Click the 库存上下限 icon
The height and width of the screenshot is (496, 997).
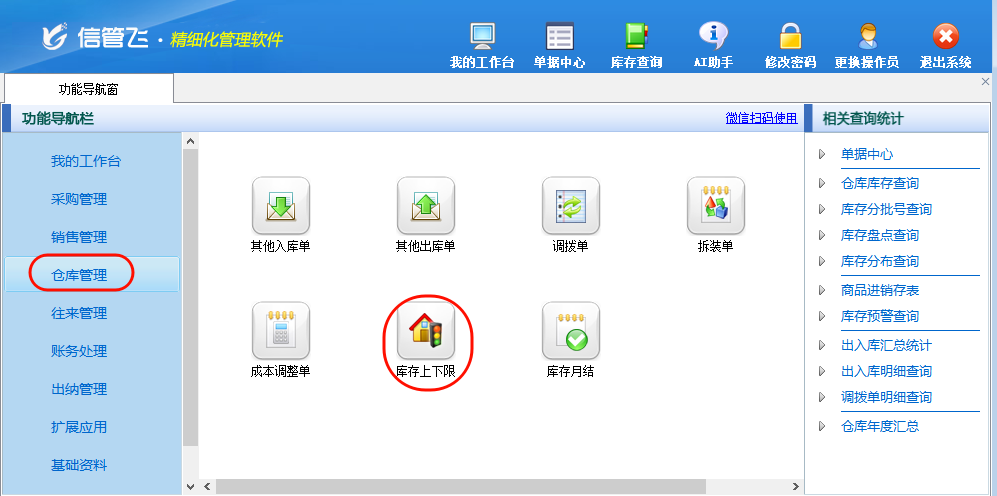coord(425,331)
